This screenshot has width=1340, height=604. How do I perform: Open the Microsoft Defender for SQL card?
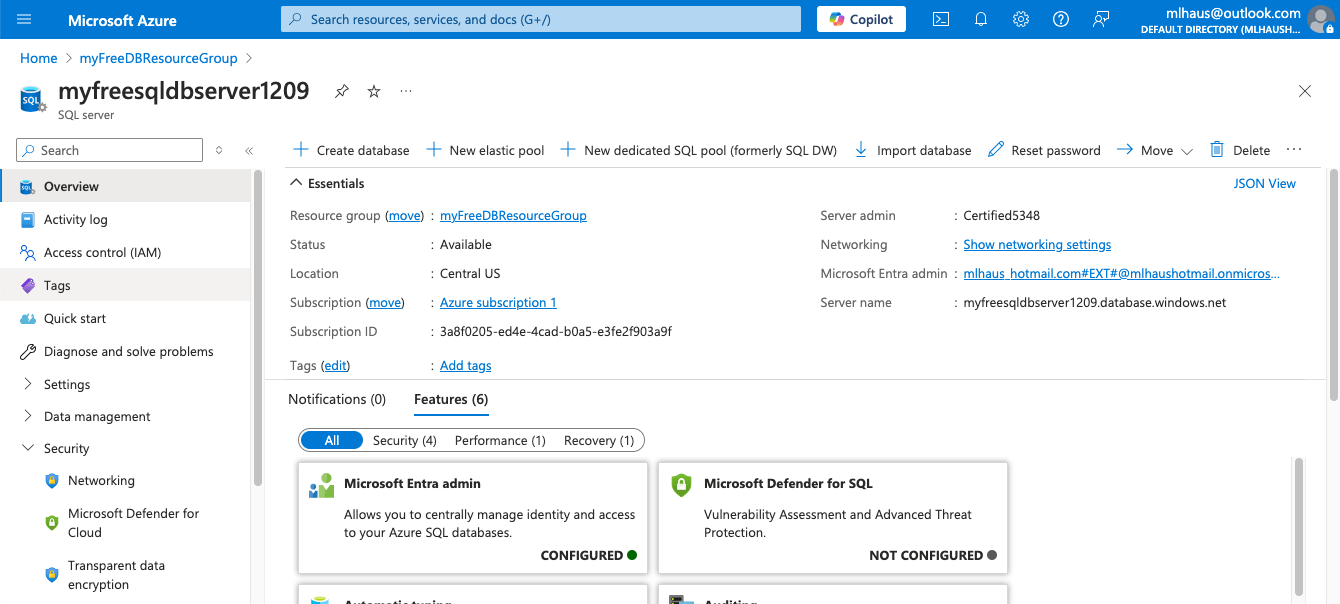click(833, 516)
